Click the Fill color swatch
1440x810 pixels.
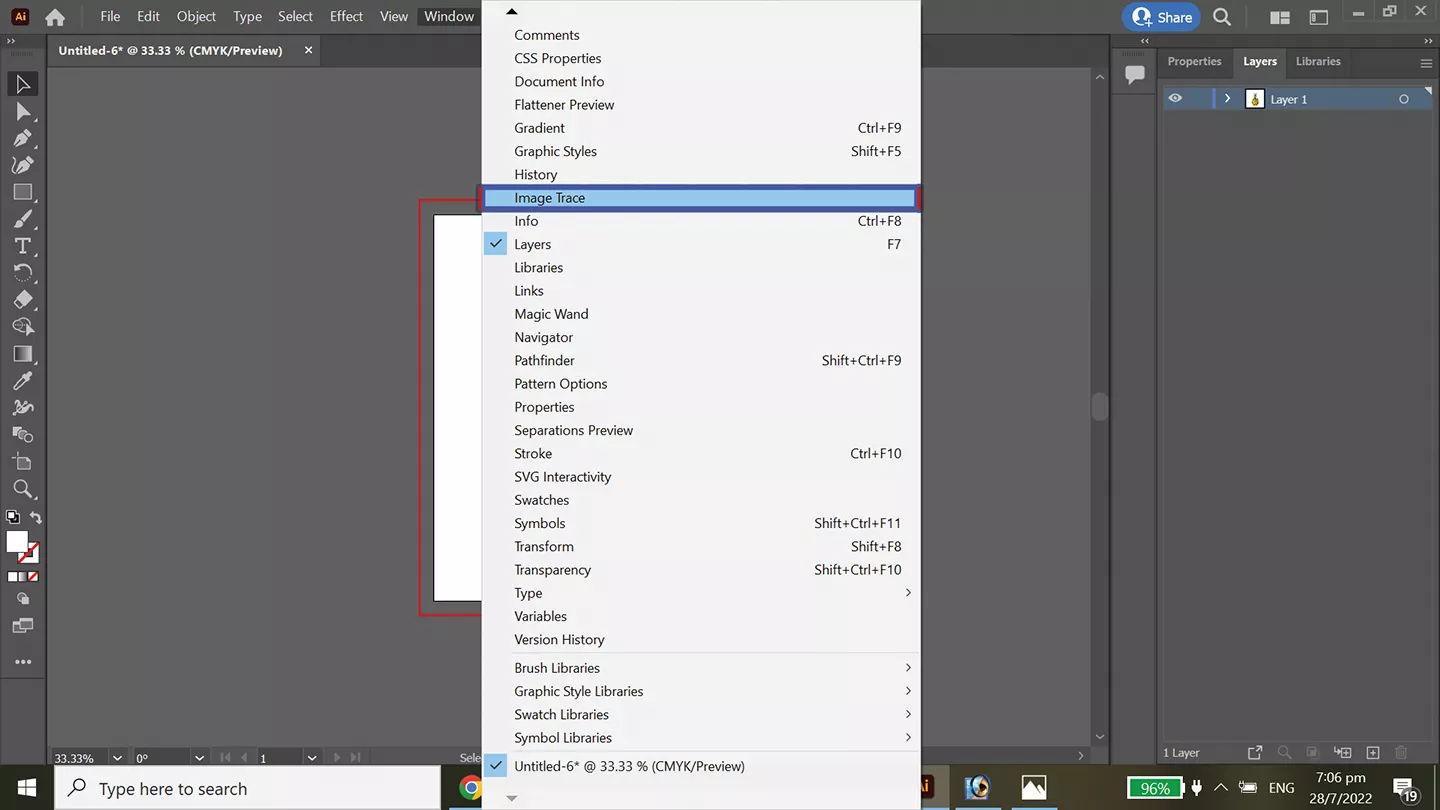[17, 542]
